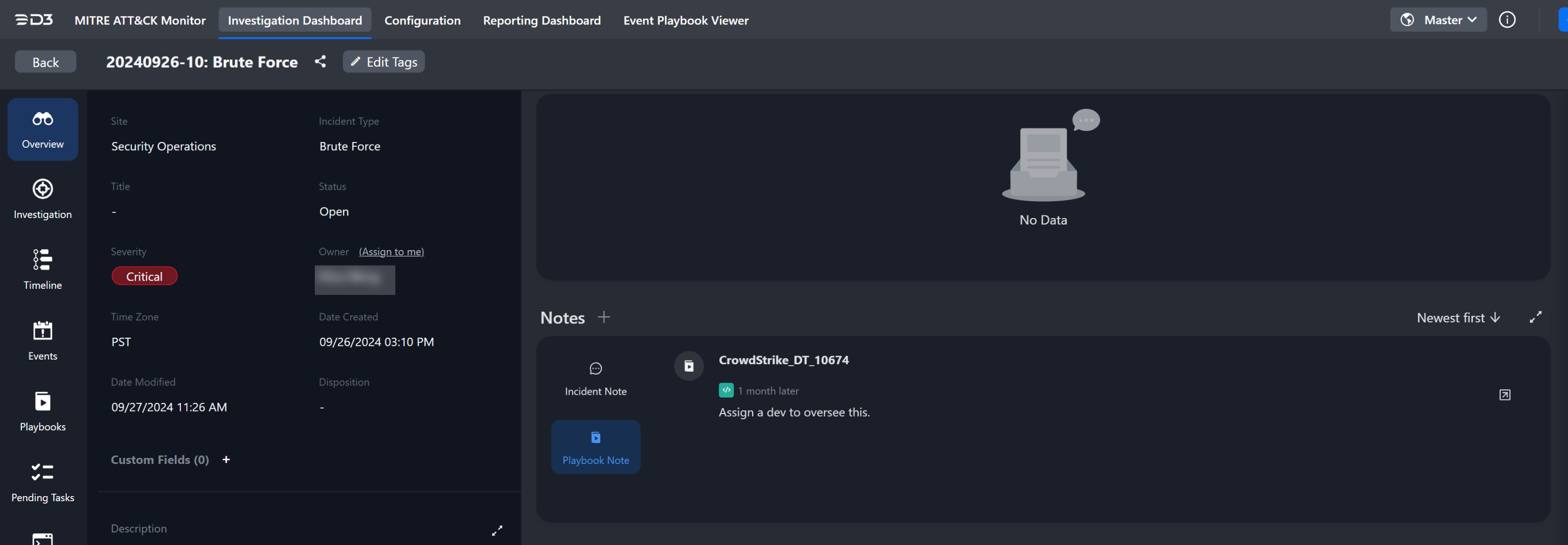Go to Reporting Dashboard tab
1568x545 pixels.
pyautogui.click(x=541, y=20)
